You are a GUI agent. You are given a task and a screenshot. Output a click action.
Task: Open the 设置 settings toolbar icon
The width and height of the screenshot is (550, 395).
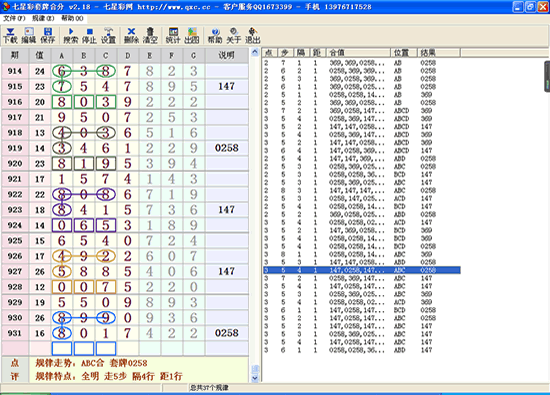(x=108, y=36)
